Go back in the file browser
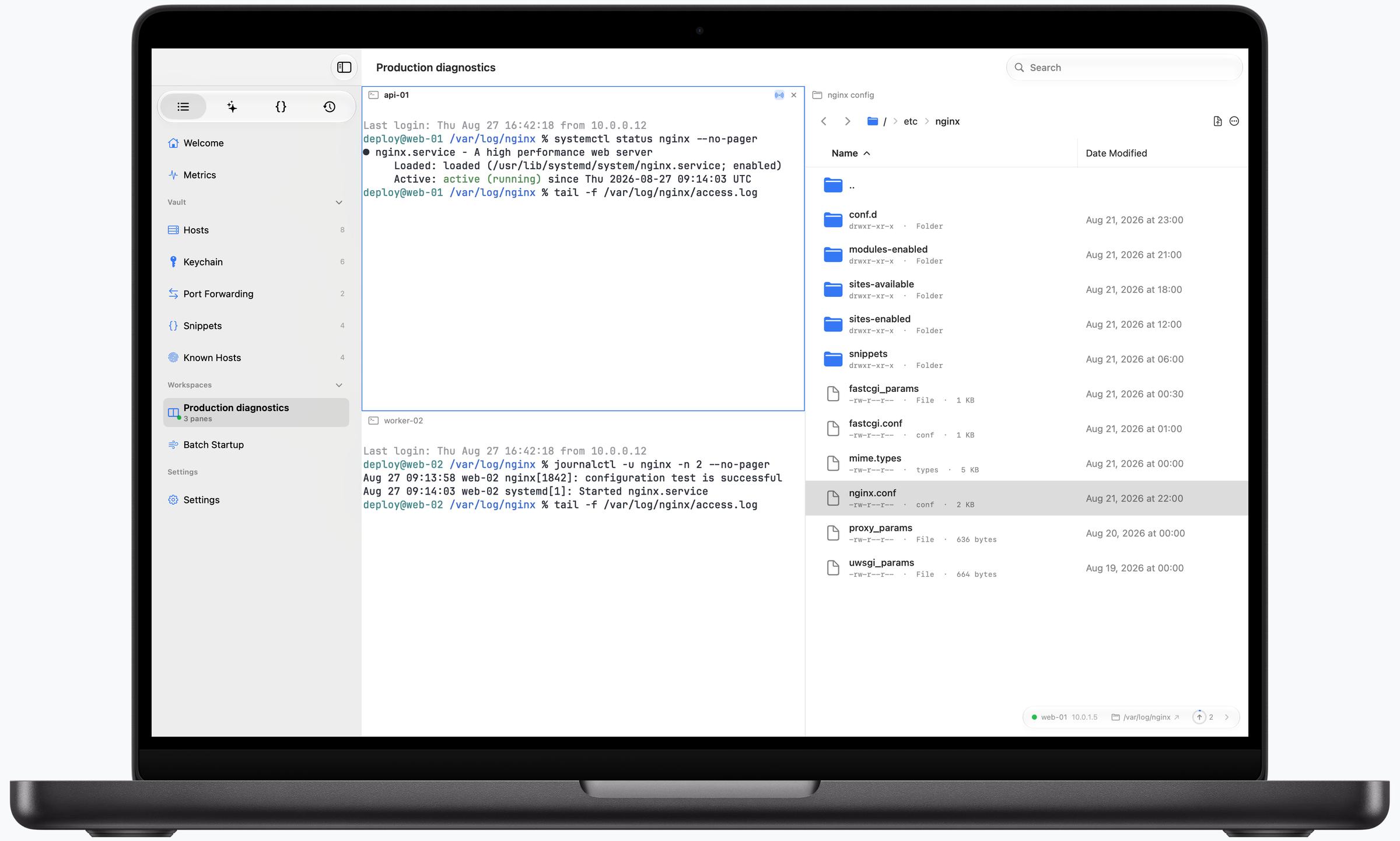 824,121
